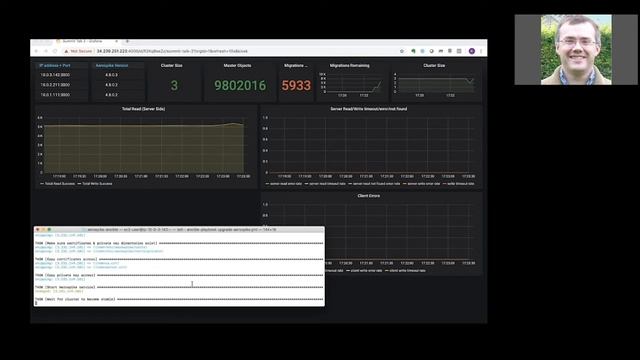Image resolution: width=640 pixels, height=360 pixels.
Task: Bookmark the page with the star icon
Action: 402,51
